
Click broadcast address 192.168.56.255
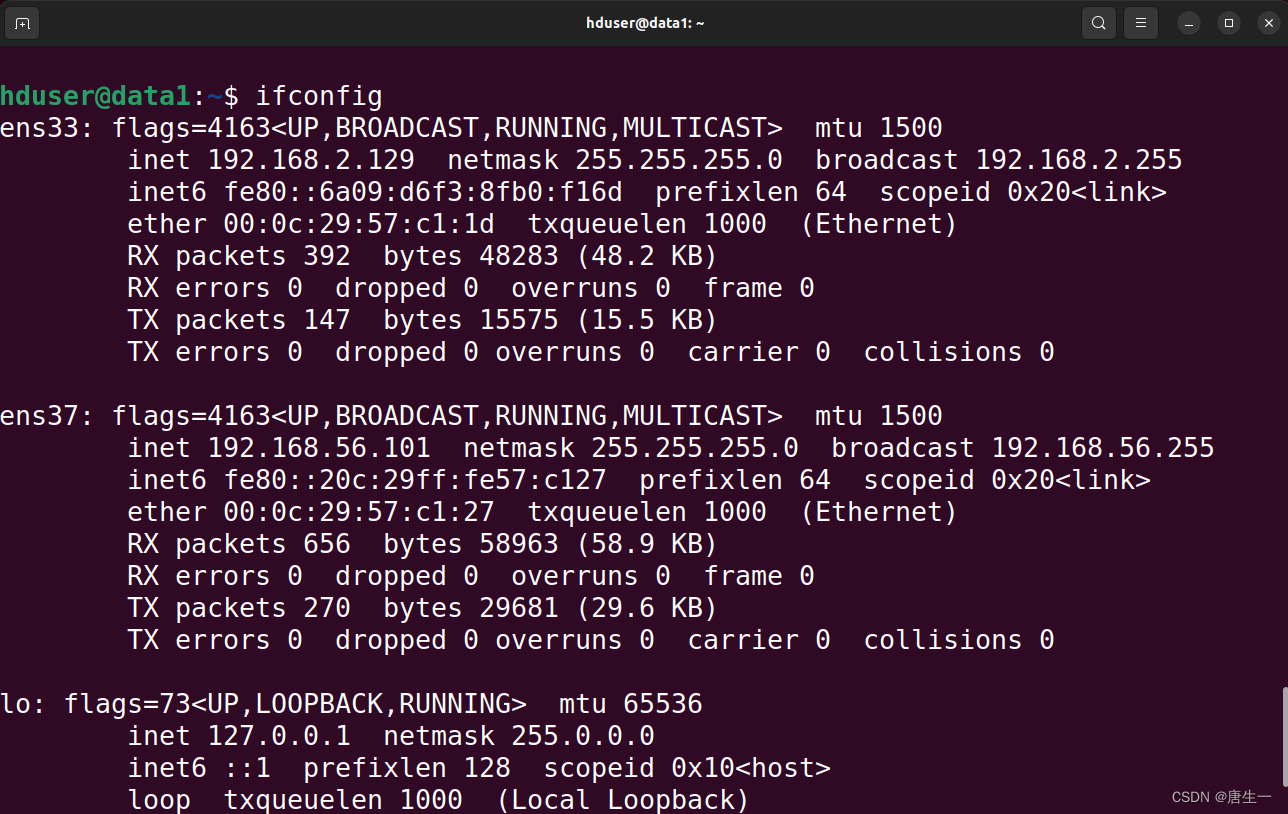[x=1103, y=448]
